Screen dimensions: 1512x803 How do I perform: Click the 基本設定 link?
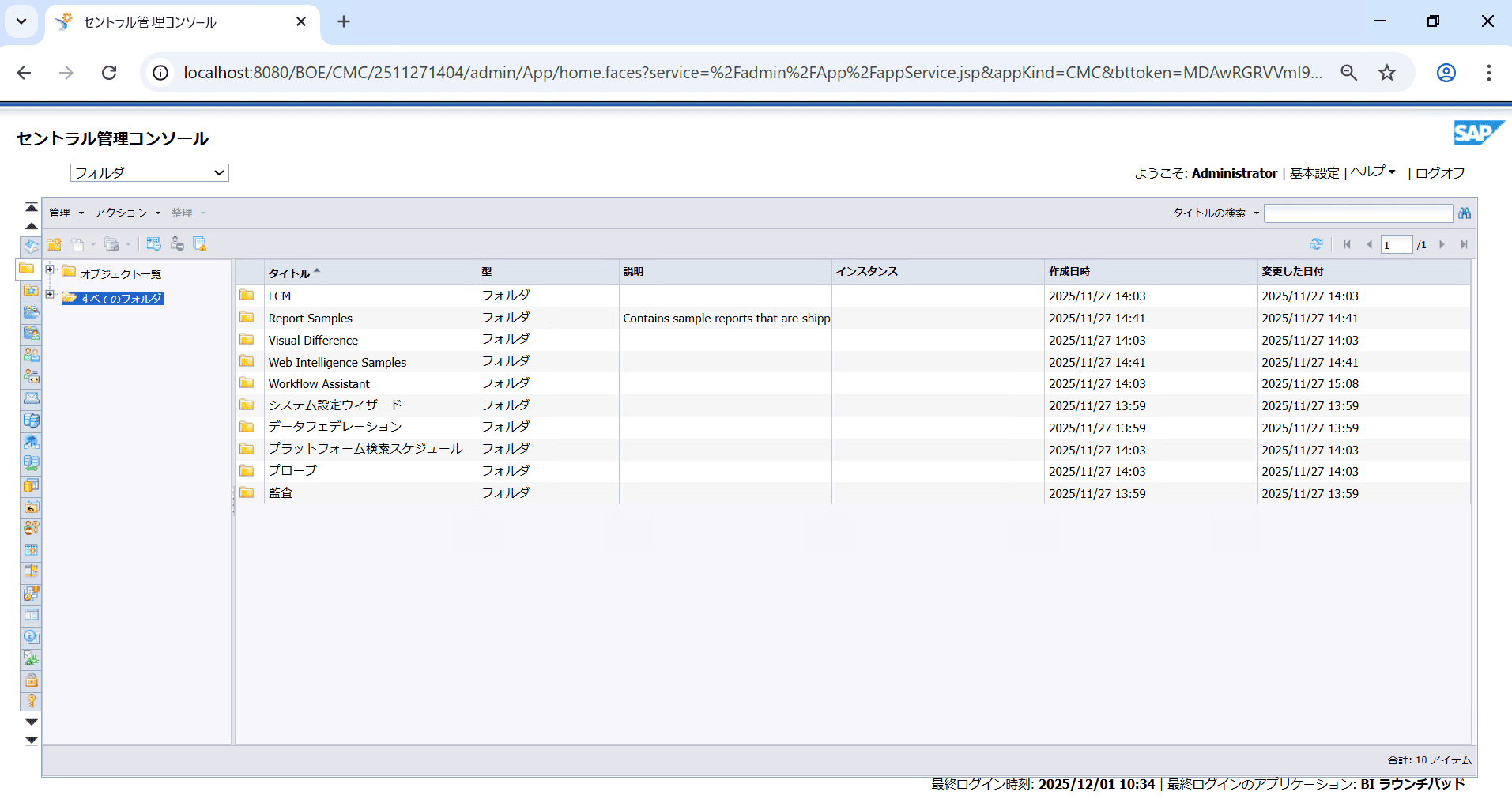point(1314,173)
